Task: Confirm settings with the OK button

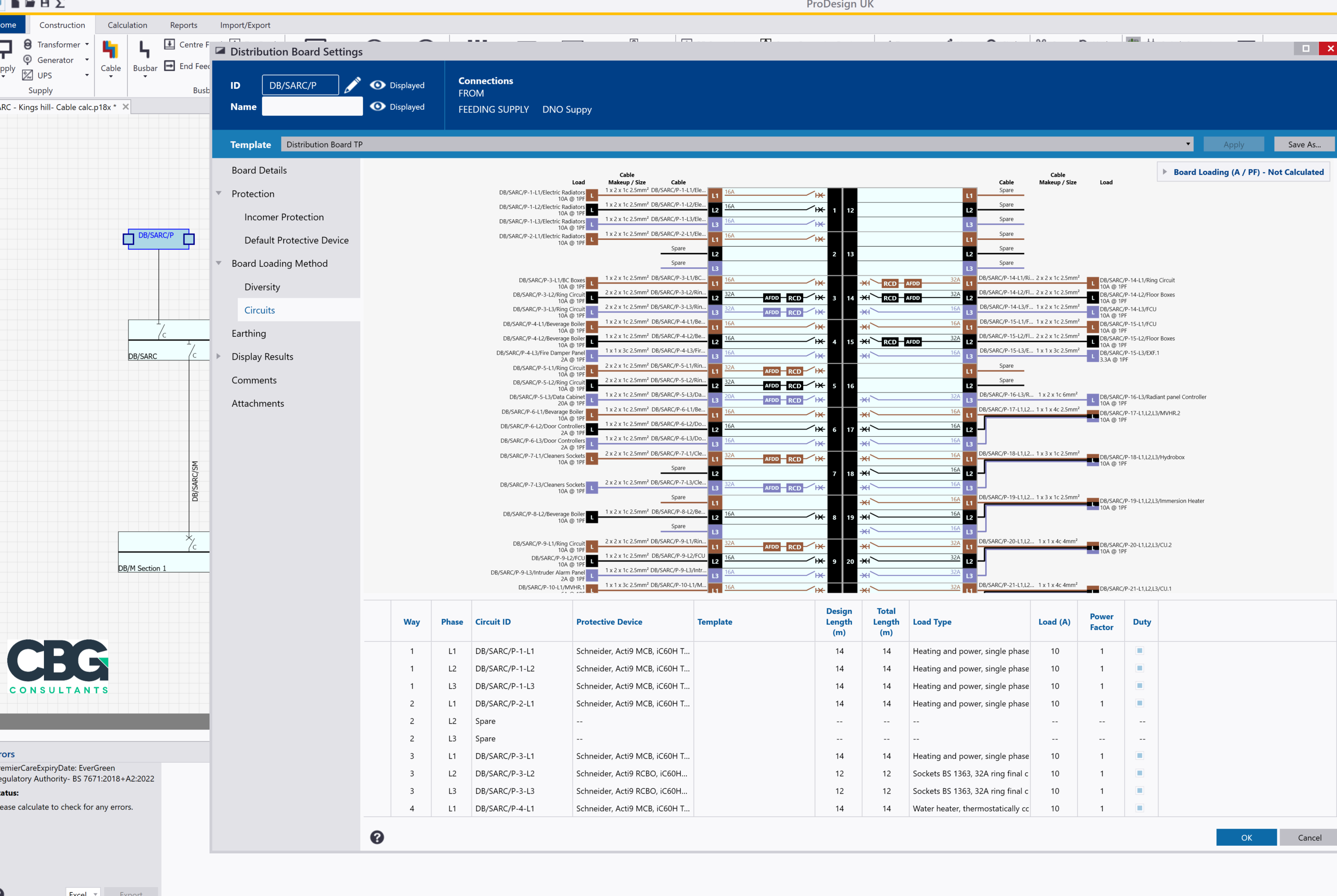Action: (1247, 837)
